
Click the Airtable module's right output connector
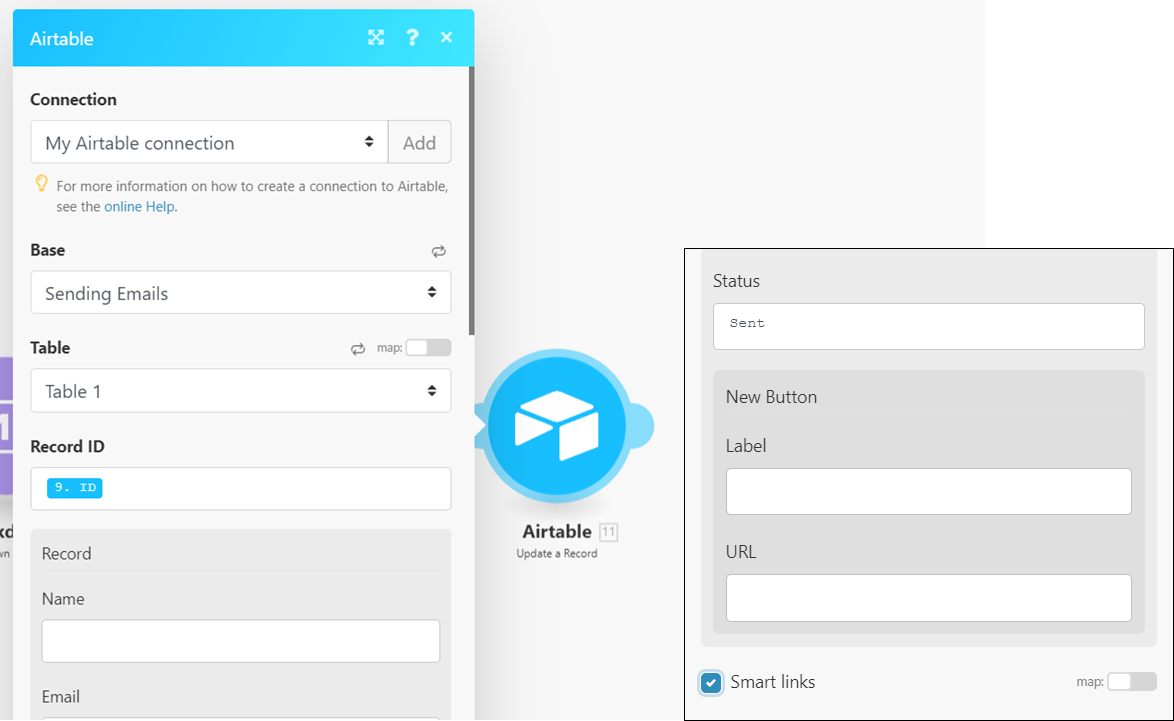click(641, 425)
